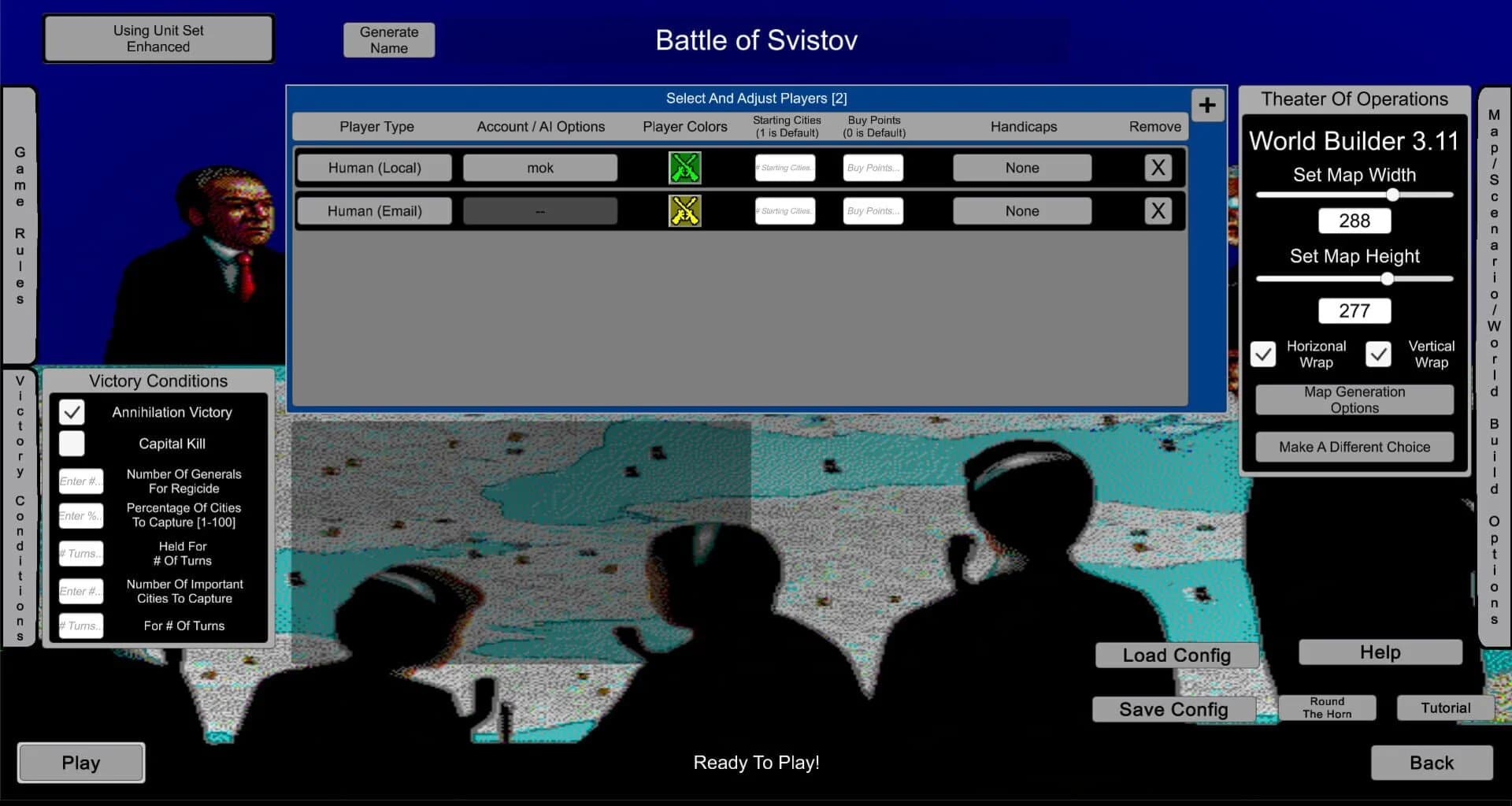Click the green crossed-swords player color icon

684,167
